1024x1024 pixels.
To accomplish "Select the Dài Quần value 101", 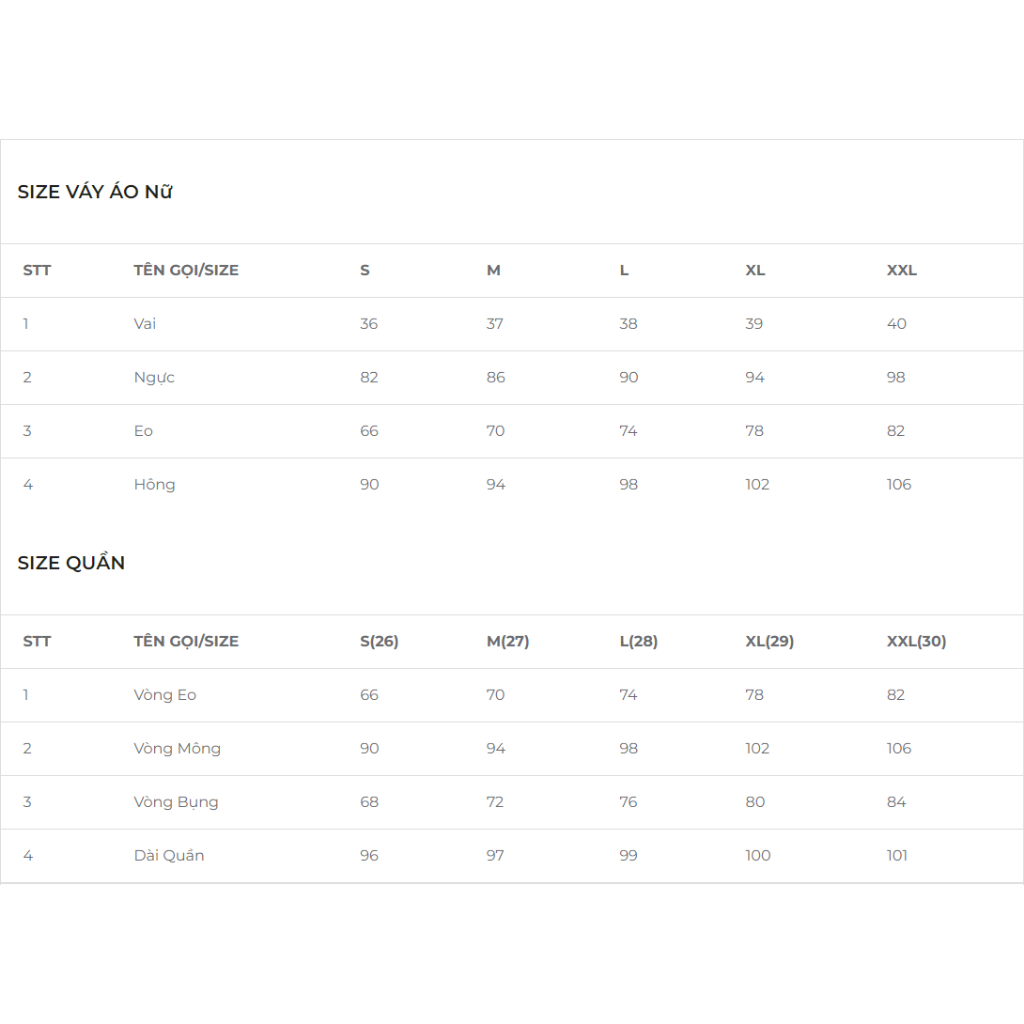I will click(x=898, y=856).
